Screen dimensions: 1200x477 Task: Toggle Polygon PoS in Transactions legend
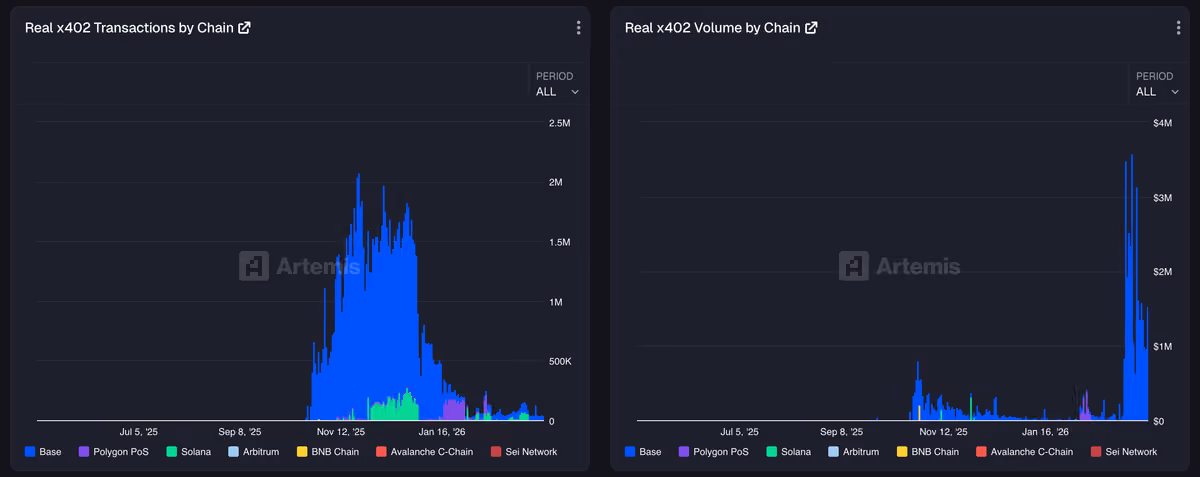click(114, 452)
